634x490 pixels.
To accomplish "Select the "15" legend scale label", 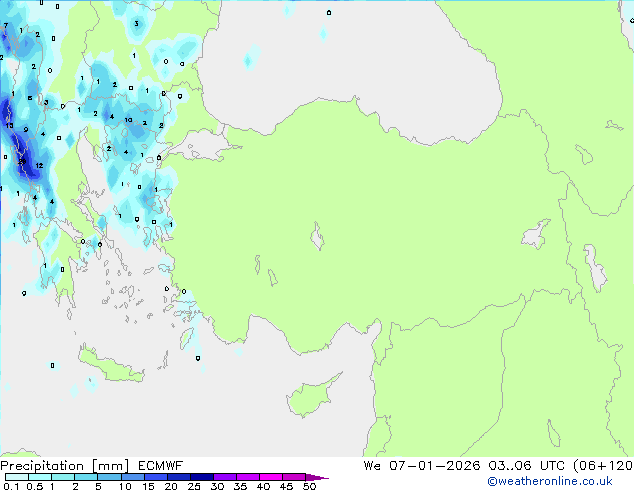I will 148,486.
